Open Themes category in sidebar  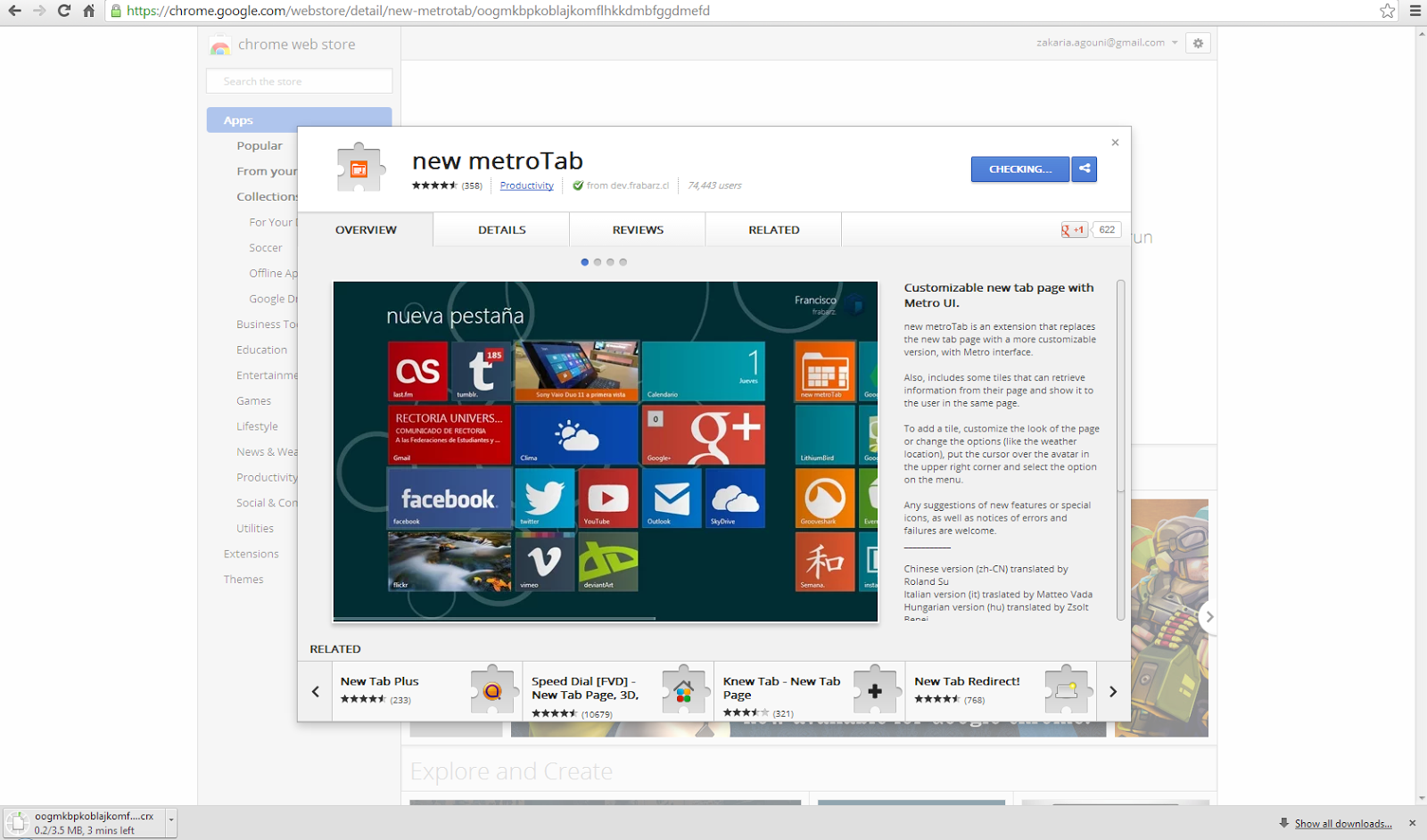coord(243,580)
